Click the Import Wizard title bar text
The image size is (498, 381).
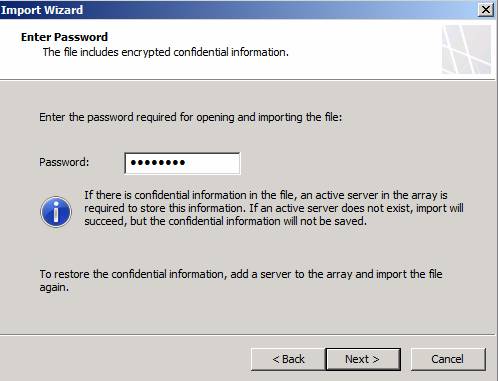click(x=42, y=10)
